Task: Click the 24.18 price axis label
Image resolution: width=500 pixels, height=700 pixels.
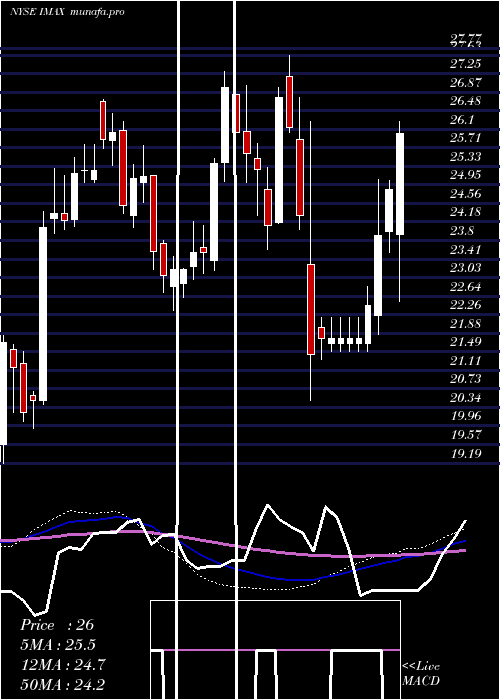Action: click(465, 212)
